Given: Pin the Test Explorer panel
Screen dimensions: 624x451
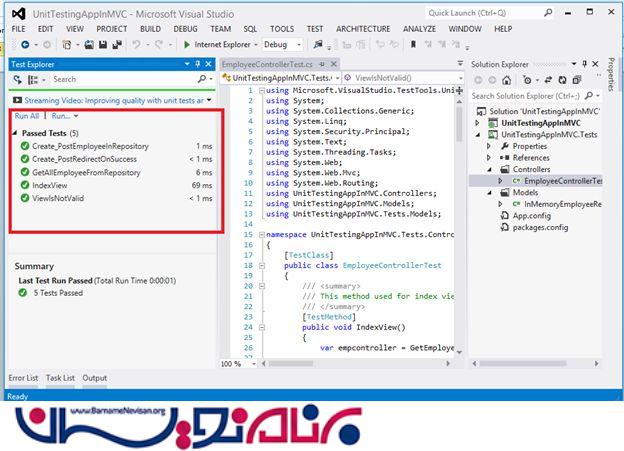Looking at the screenshot, I should tap(197, 64).
